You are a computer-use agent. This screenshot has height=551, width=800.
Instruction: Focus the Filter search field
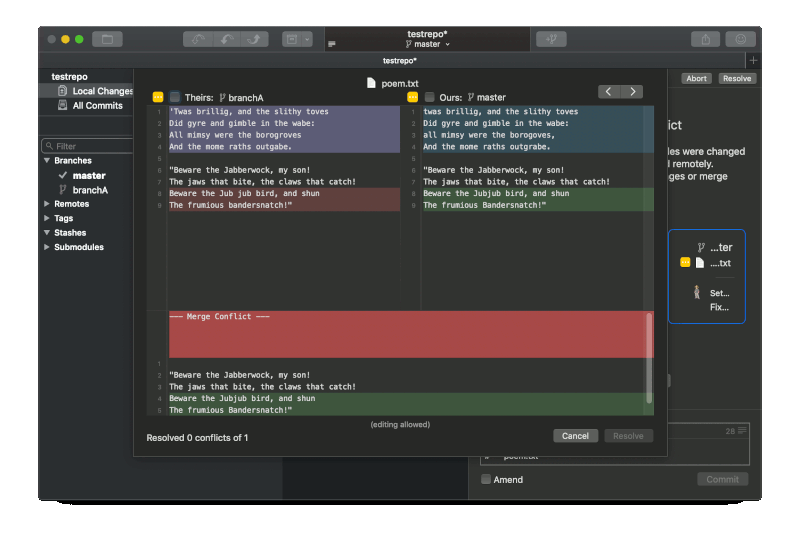87,146
